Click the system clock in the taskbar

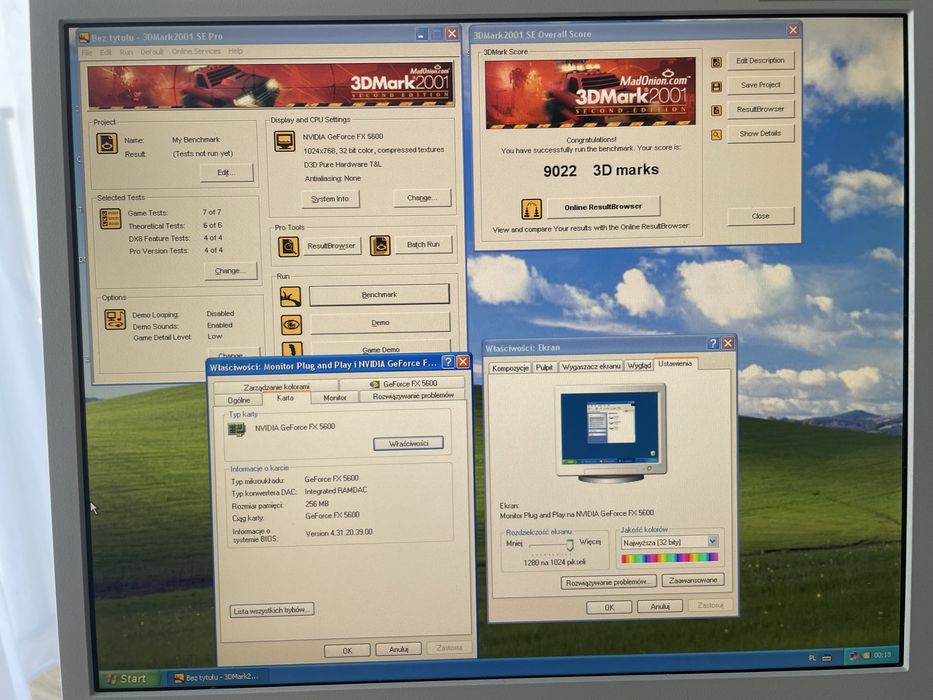[x=883, y=655]
